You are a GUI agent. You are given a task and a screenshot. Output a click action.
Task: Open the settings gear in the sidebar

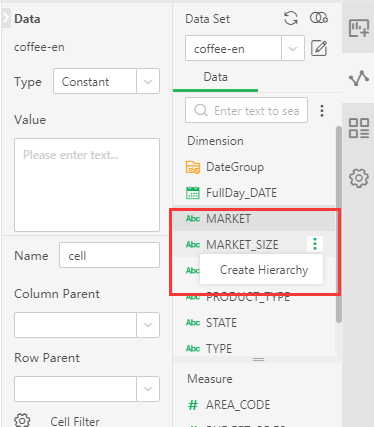(x=359, y=178)
